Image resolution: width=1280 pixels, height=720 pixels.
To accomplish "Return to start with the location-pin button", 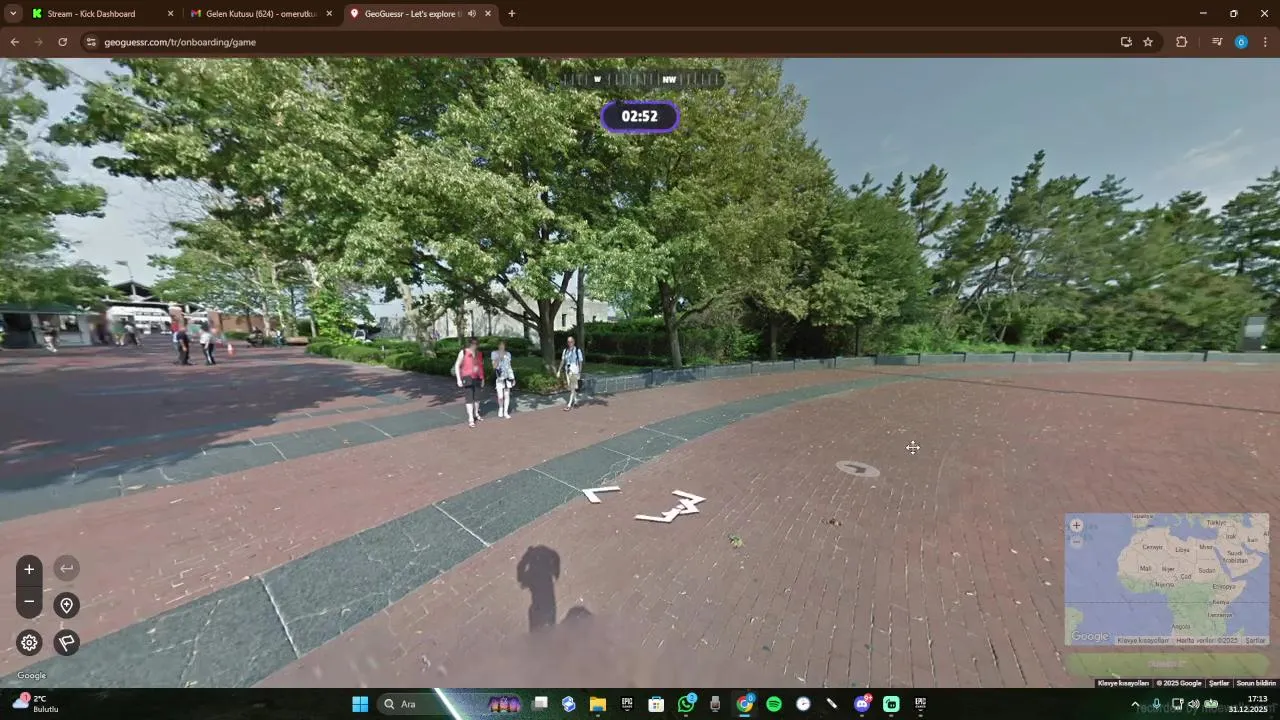I will tap(66, 605).
